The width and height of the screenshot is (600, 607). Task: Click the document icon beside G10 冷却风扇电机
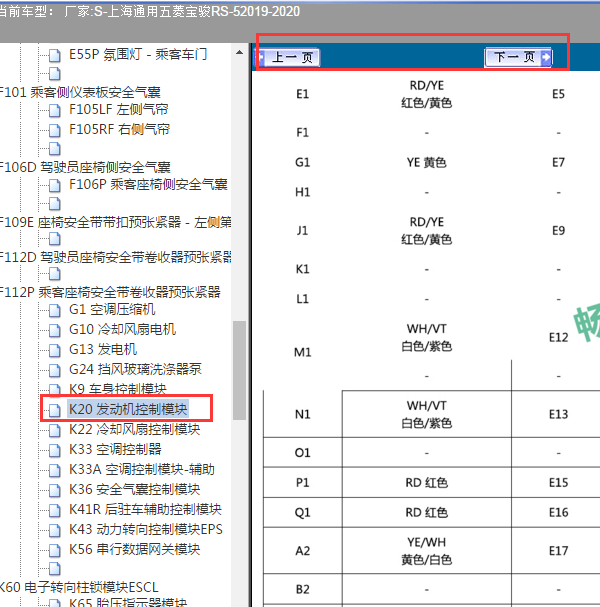coord(55,330)
